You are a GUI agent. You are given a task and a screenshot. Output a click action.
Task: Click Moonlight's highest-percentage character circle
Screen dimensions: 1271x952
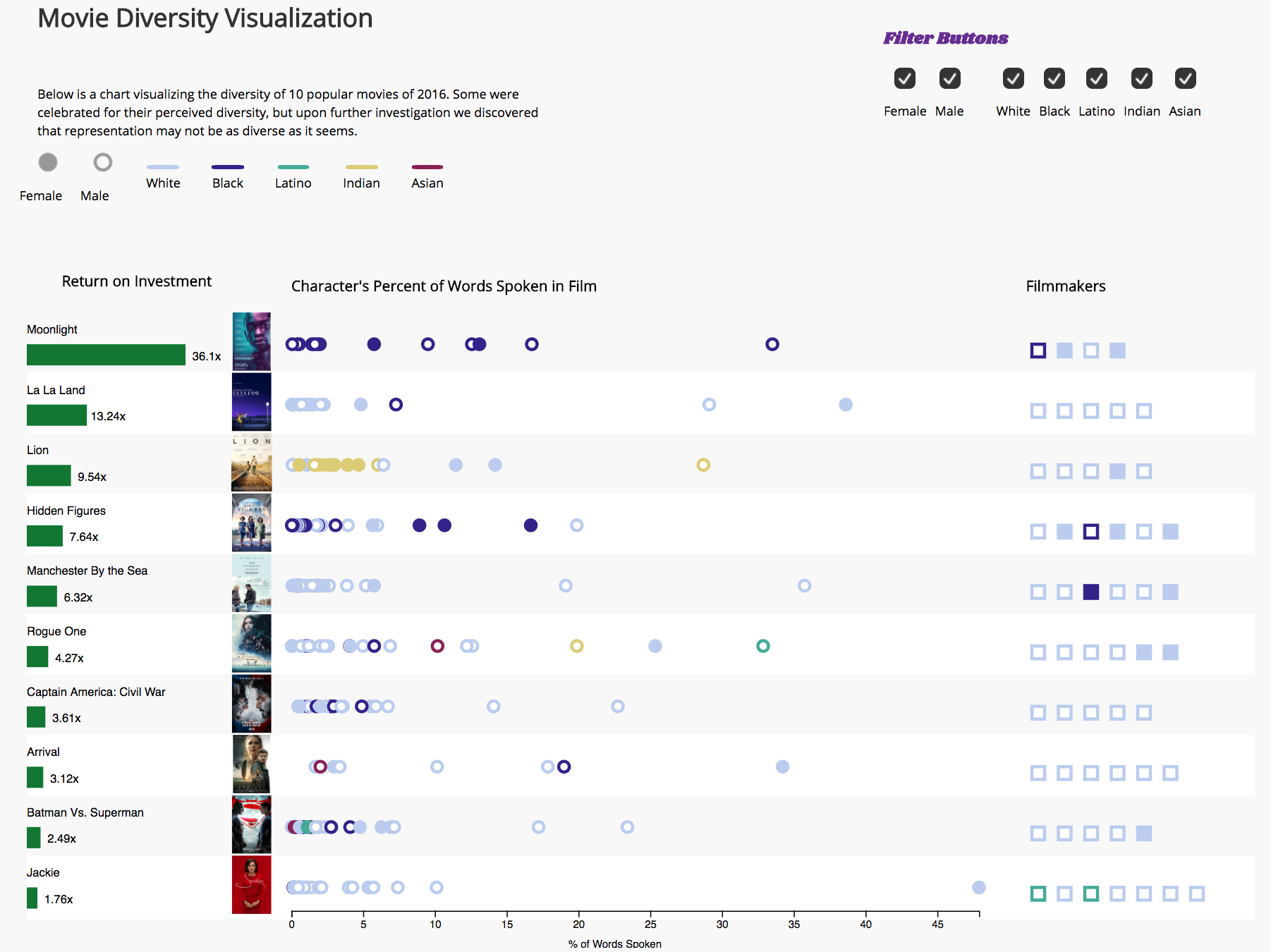point(772,344)
